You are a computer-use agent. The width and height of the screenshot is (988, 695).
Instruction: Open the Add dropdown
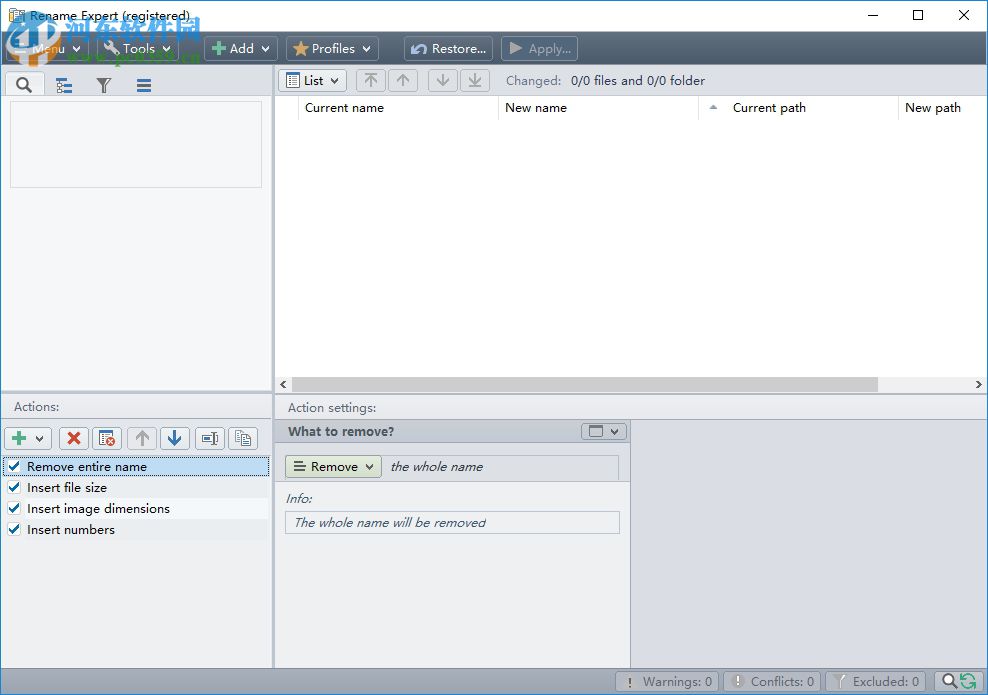coord(241,49)
